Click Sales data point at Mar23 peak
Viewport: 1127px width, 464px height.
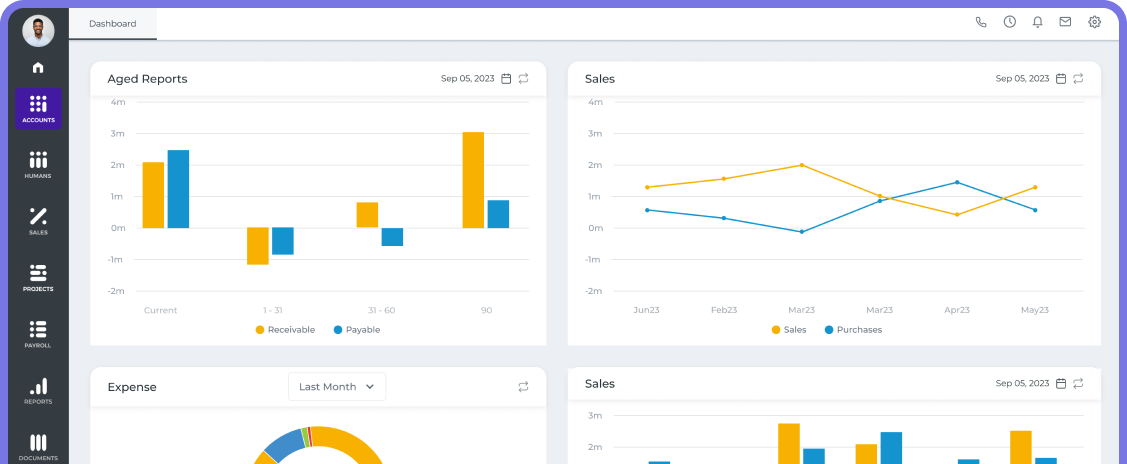pyautogui.click(x=801, y=165)
